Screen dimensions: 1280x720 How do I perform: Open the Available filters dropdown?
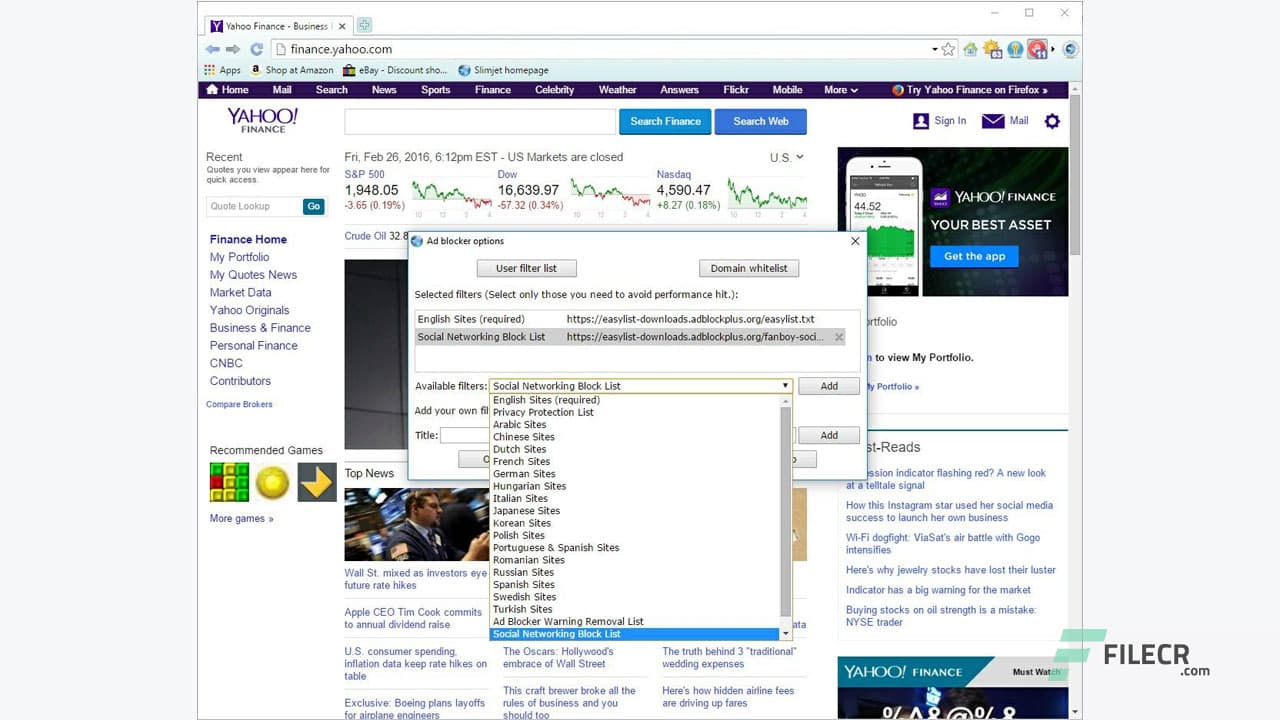[x=786, y=385]
